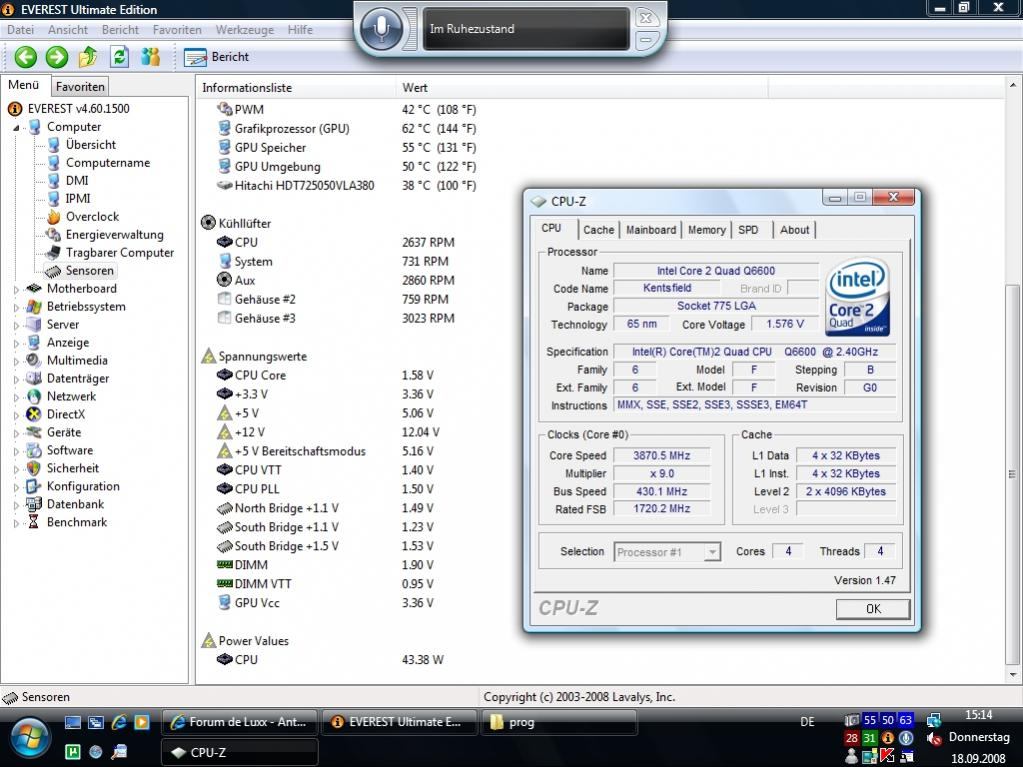Click the refresh toolbar icon

pyautogui.click(x=119, y=57)
